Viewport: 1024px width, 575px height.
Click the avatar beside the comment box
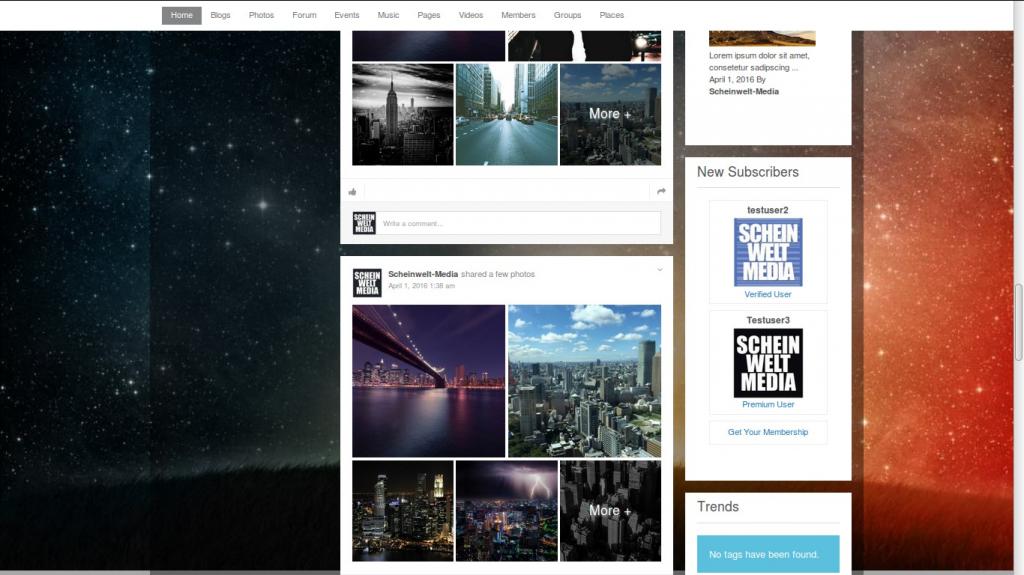(x=364, y=223)
